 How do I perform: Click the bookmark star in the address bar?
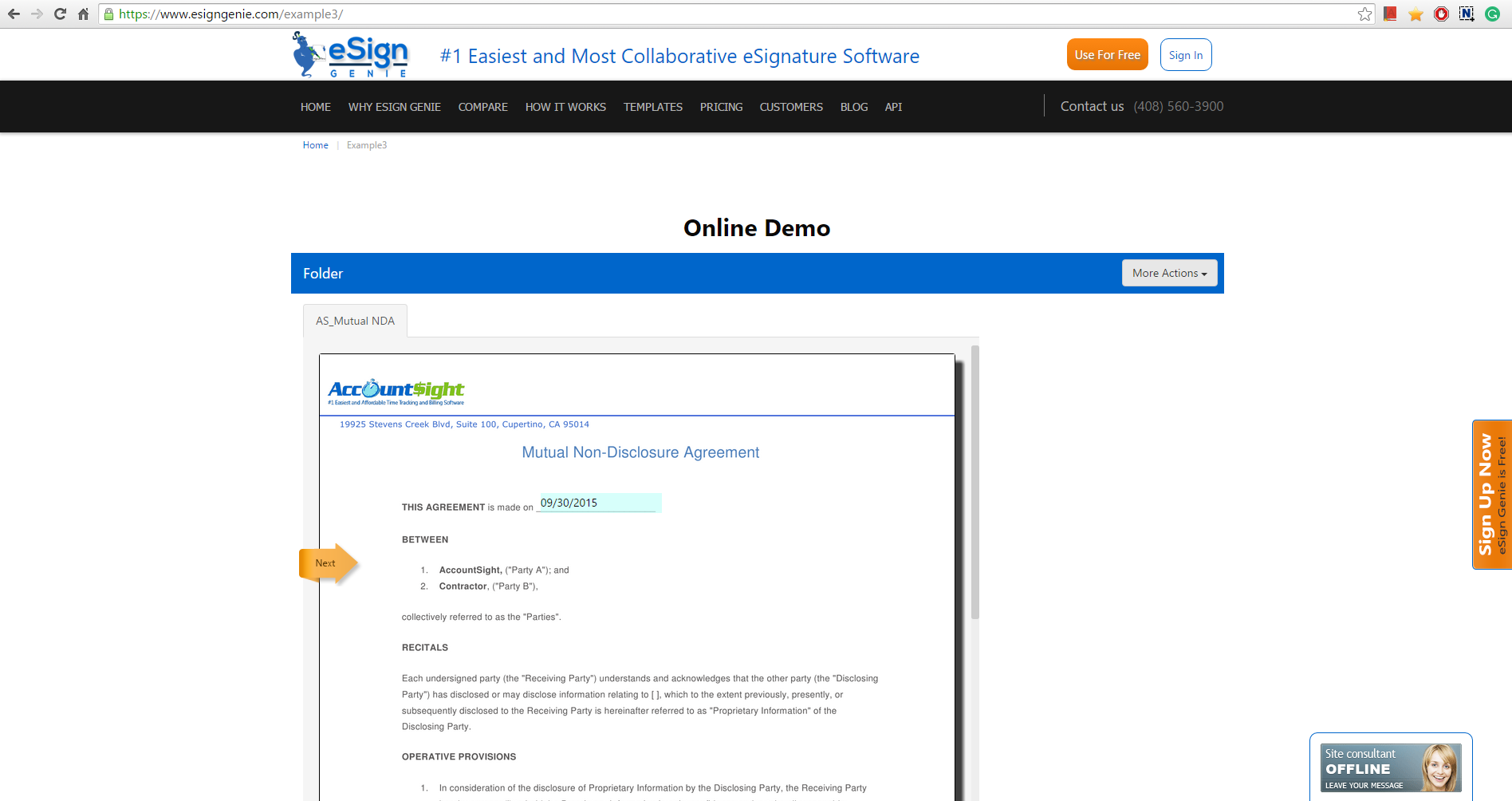1364,14
